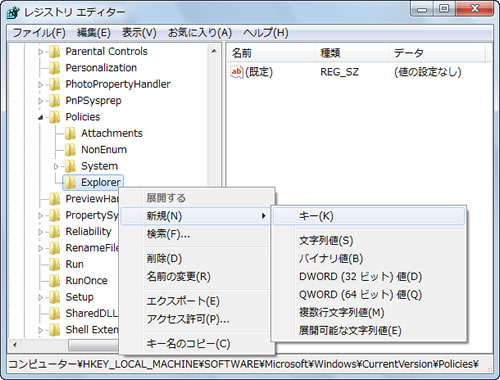Open the お気に入り(A) menu
The width and height of the screenshot is (500, 380).
pyautogui.click(x=200, y=33)
